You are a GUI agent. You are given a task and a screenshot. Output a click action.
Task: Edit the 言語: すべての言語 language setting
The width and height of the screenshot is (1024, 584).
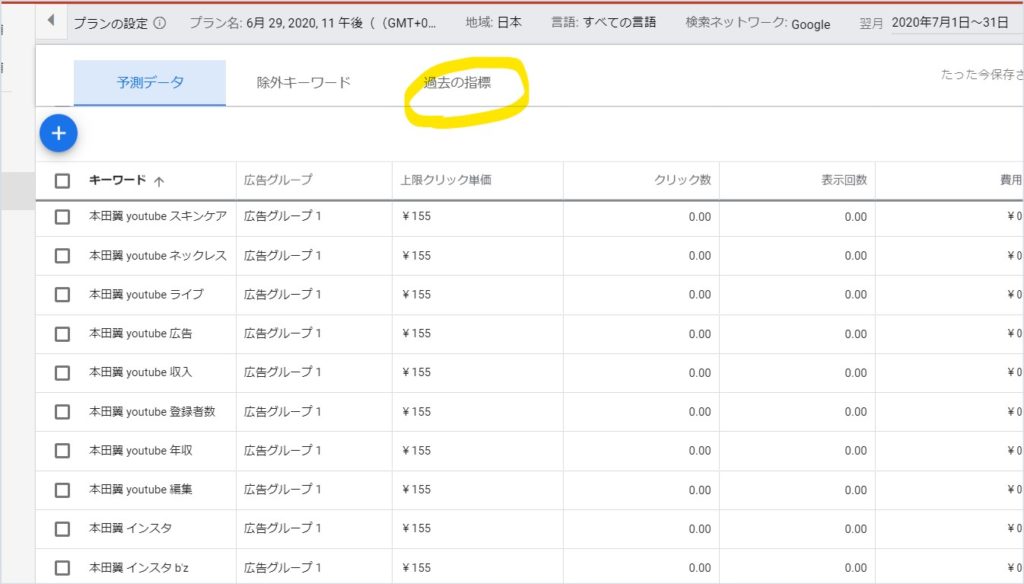[x=603, y=22]
